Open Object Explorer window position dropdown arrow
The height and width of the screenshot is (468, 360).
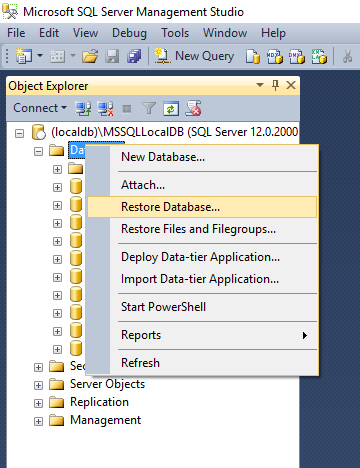[x=260, y=85]
